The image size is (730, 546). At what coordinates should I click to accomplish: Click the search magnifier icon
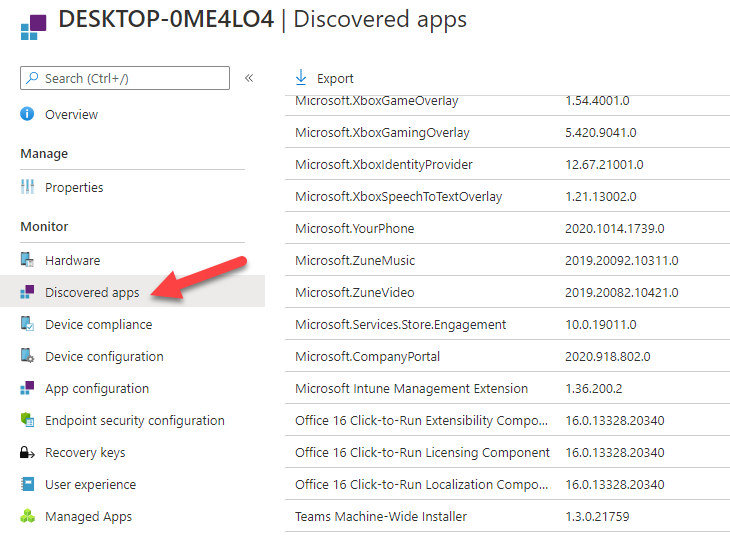click(x=32, y=78)
